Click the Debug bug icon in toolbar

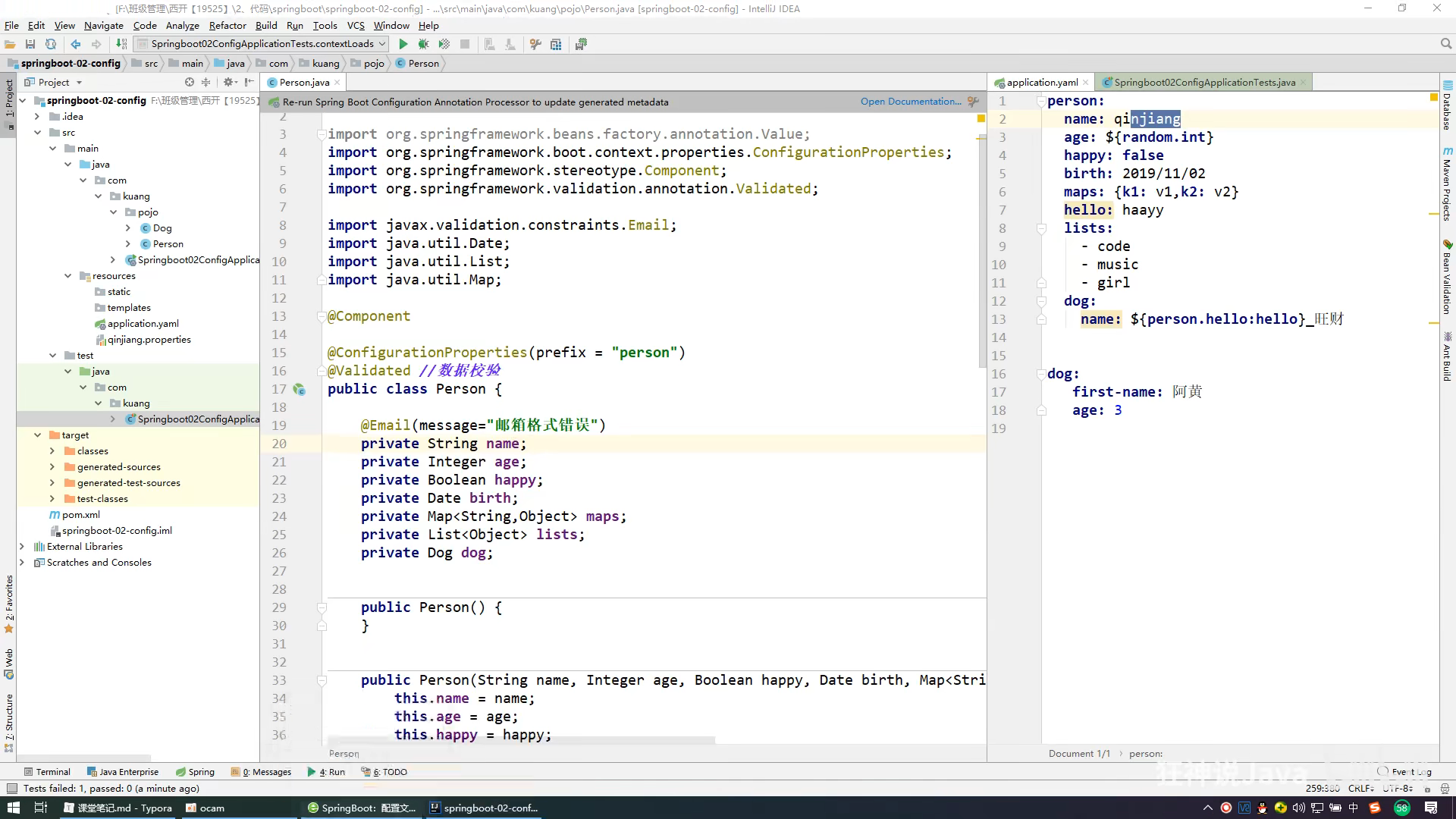(x=423, y=44)
